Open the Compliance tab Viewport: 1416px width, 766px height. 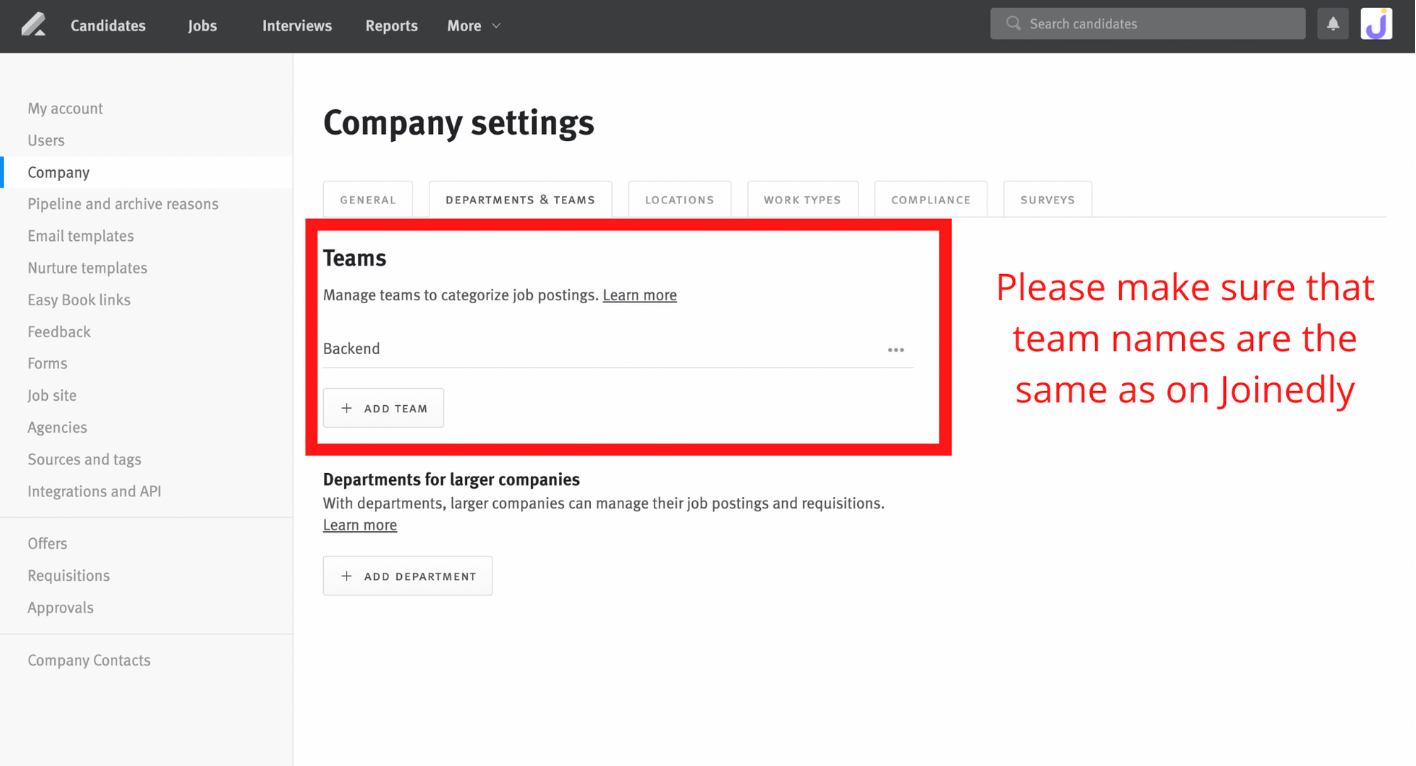tap(930, 199)
